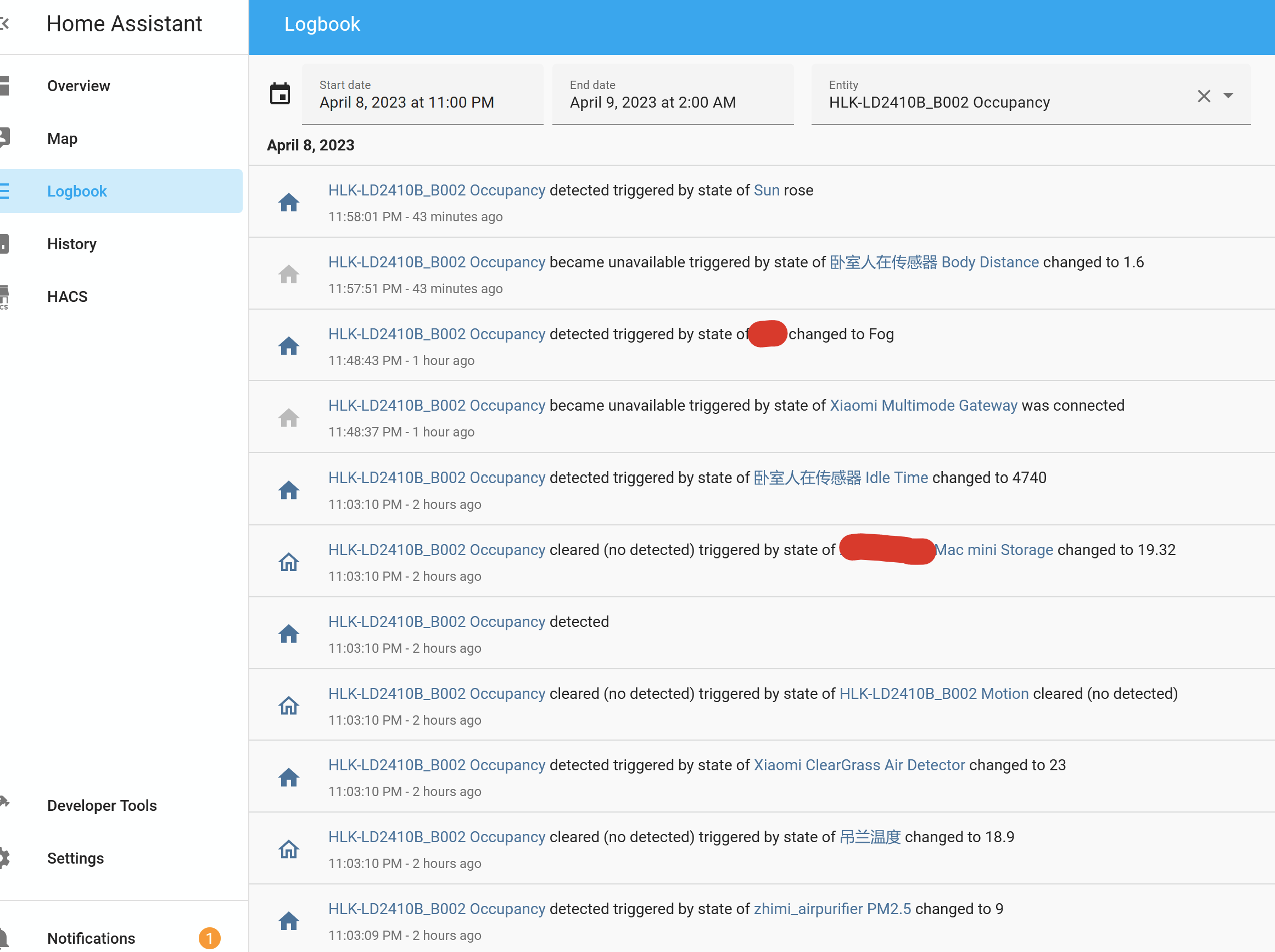Click the Settings gear icon
Viewport: 1275px width, 952px height.
coord(4,858)
